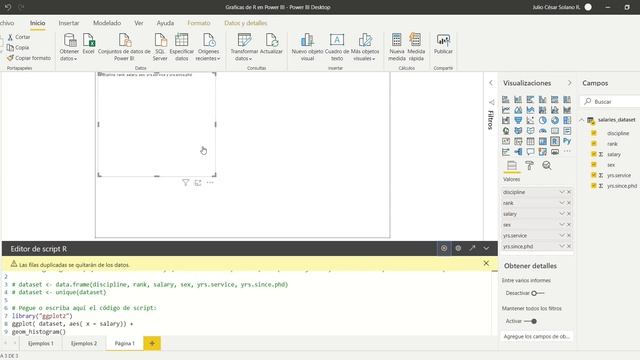This screenshot has width=640, height=360.
Task: Select the funnel visual icon
Action: pyautogui.click(x=518, y=120)
